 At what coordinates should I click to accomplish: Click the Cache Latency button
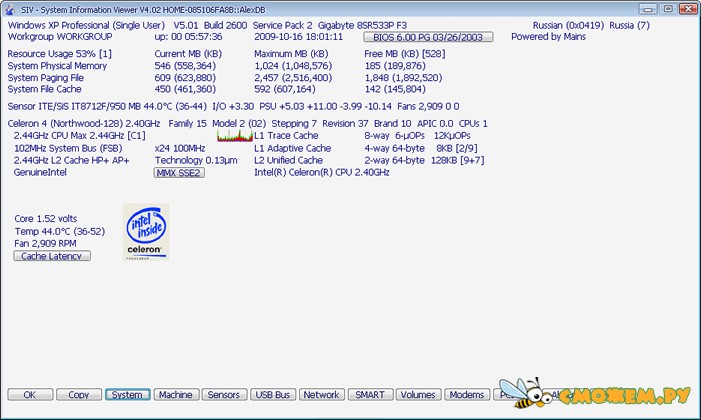pyautogui.click(x=52, y=256)
